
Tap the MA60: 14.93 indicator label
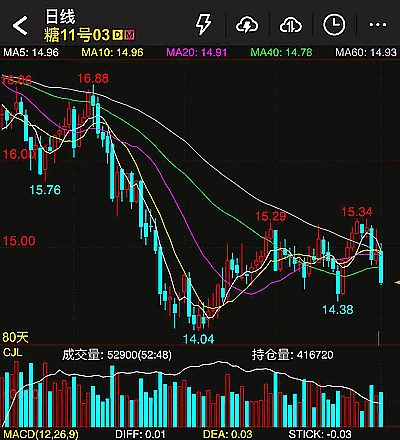pos(366,52)
